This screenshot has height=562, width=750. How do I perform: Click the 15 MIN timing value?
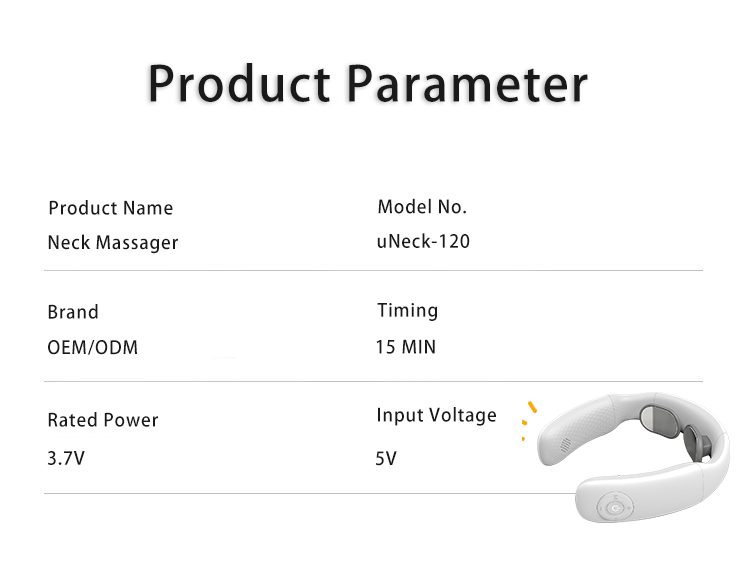click(406, 347)
